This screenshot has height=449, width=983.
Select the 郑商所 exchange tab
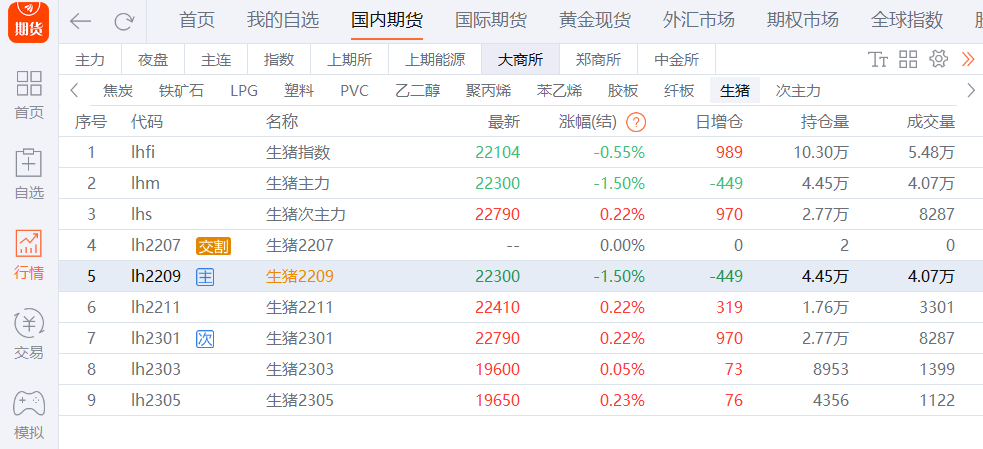click(x=599, y=60)
